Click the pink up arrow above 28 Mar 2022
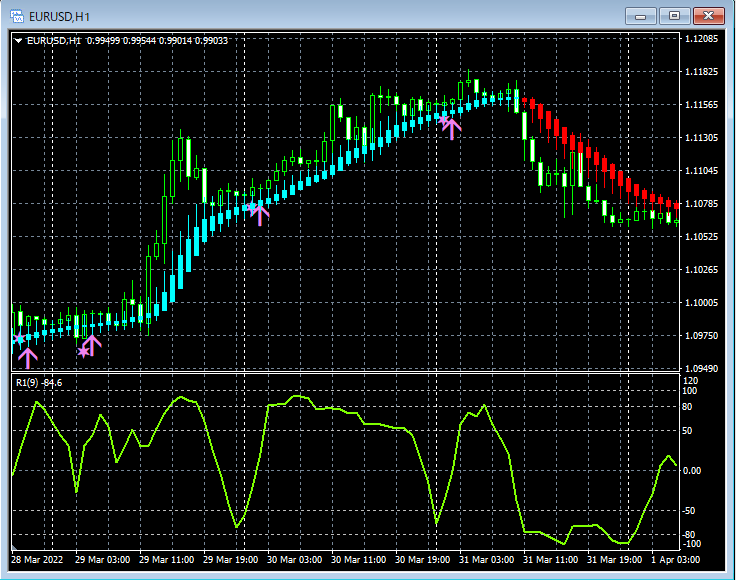737x580 pixels. [28, 358]
